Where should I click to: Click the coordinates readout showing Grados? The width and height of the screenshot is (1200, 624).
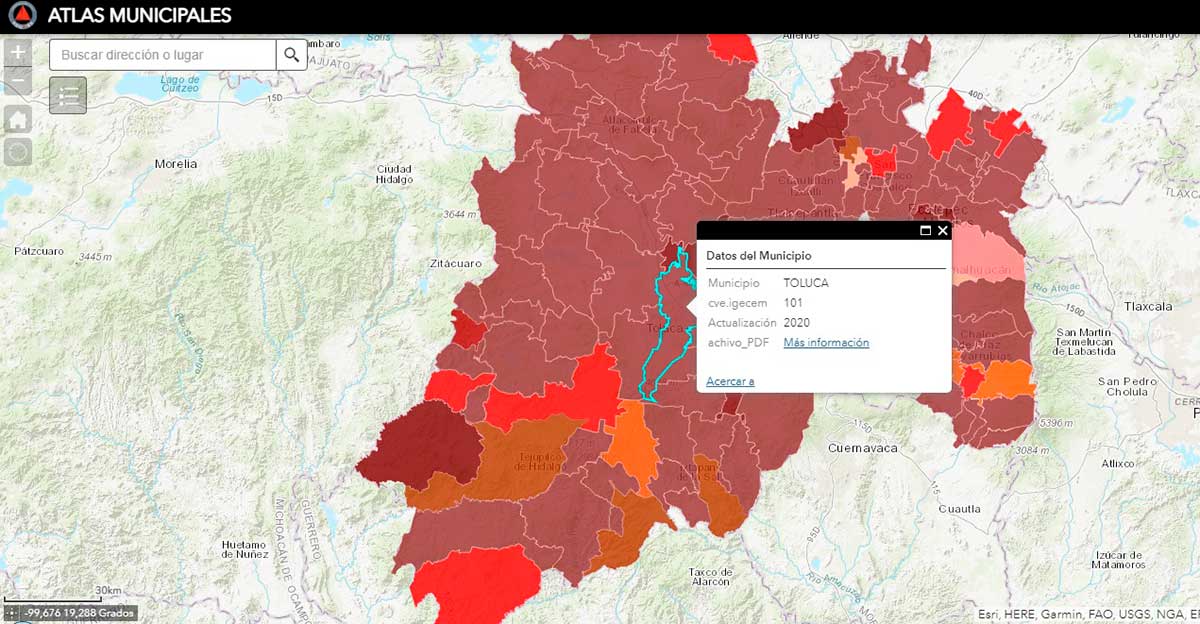coord(78,613)
